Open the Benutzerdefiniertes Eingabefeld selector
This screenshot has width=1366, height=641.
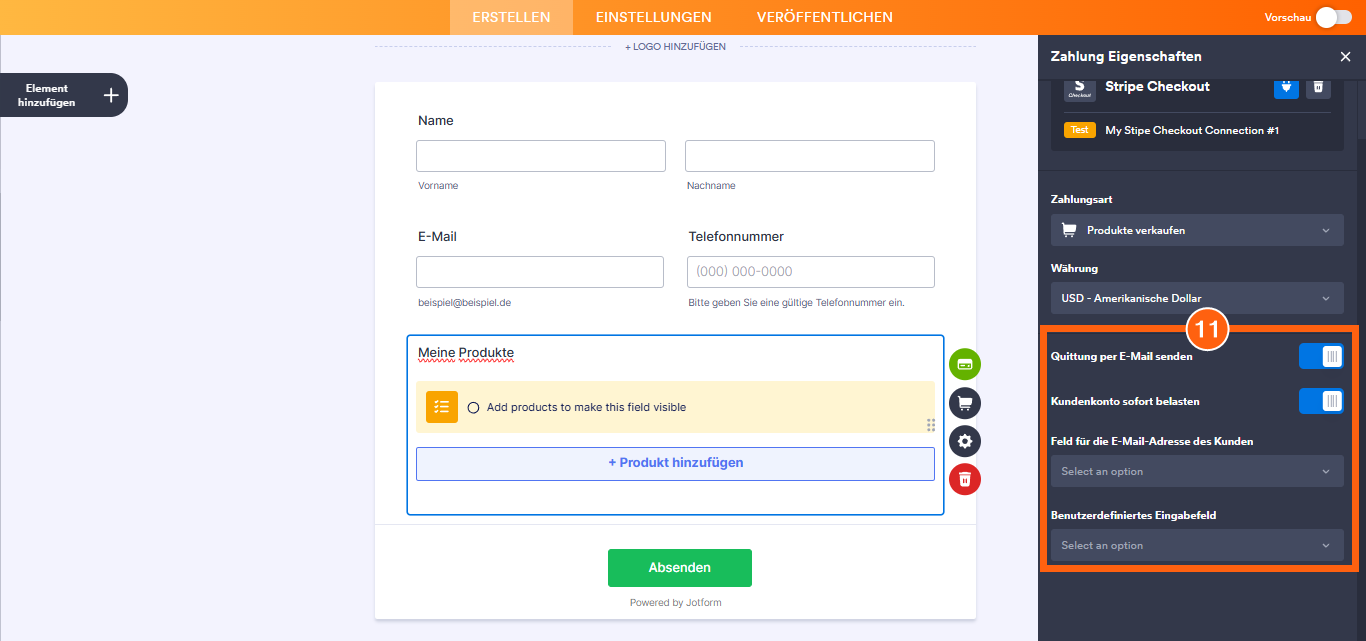click(1197, 545)
